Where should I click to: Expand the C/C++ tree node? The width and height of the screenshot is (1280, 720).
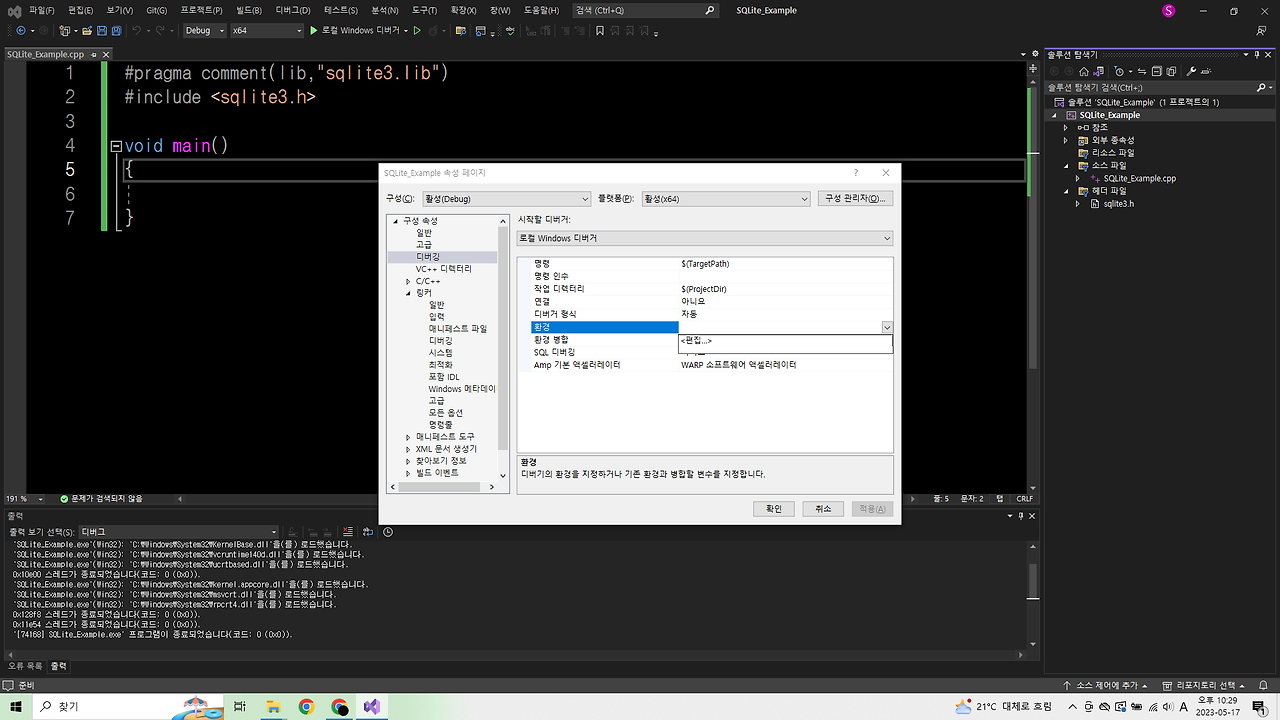click(408, 281)
